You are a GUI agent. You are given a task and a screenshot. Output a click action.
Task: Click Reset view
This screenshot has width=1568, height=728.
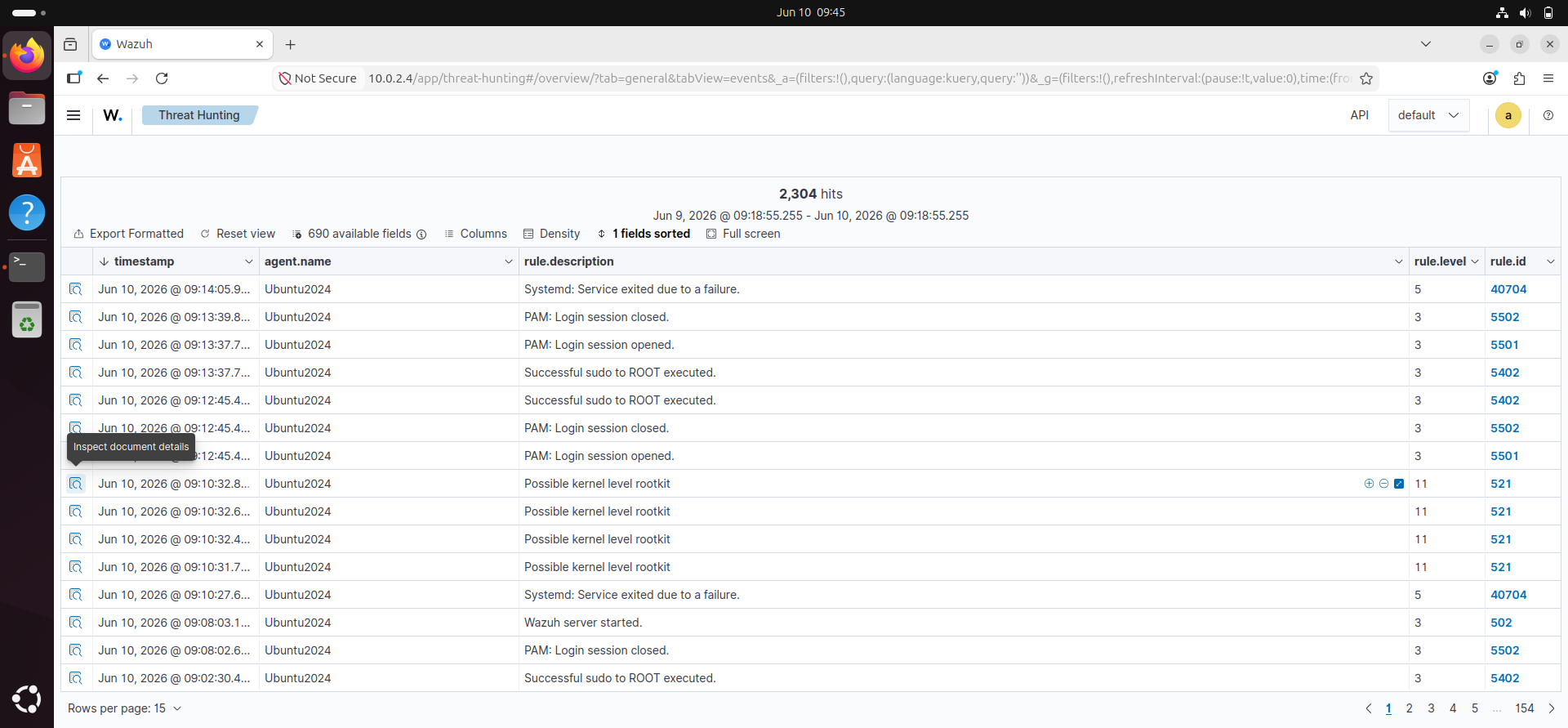(238, 234)
